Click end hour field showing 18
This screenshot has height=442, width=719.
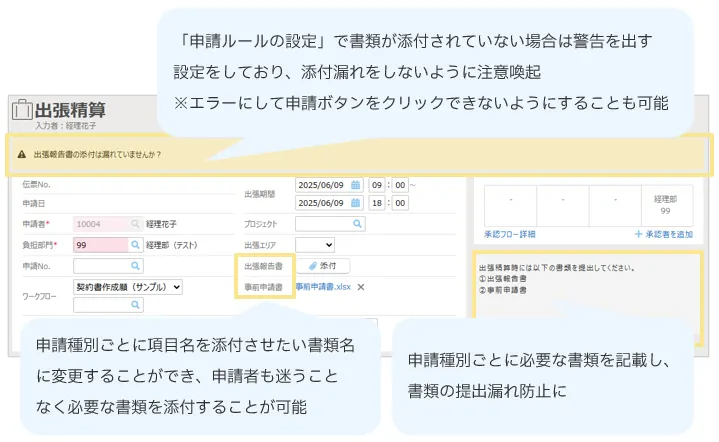[x=376, y=203]
